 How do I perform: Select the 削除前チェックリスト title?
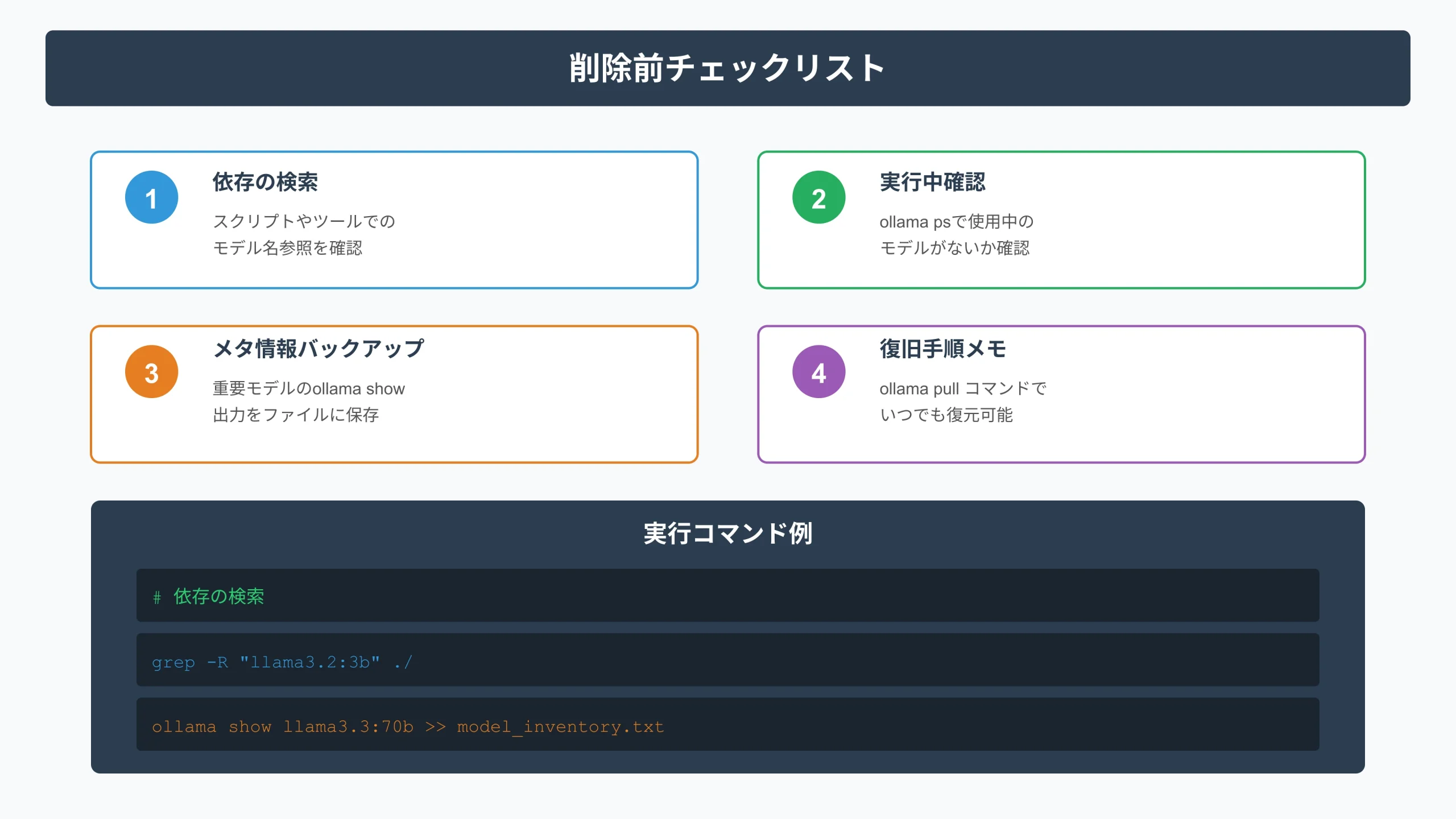727,68
